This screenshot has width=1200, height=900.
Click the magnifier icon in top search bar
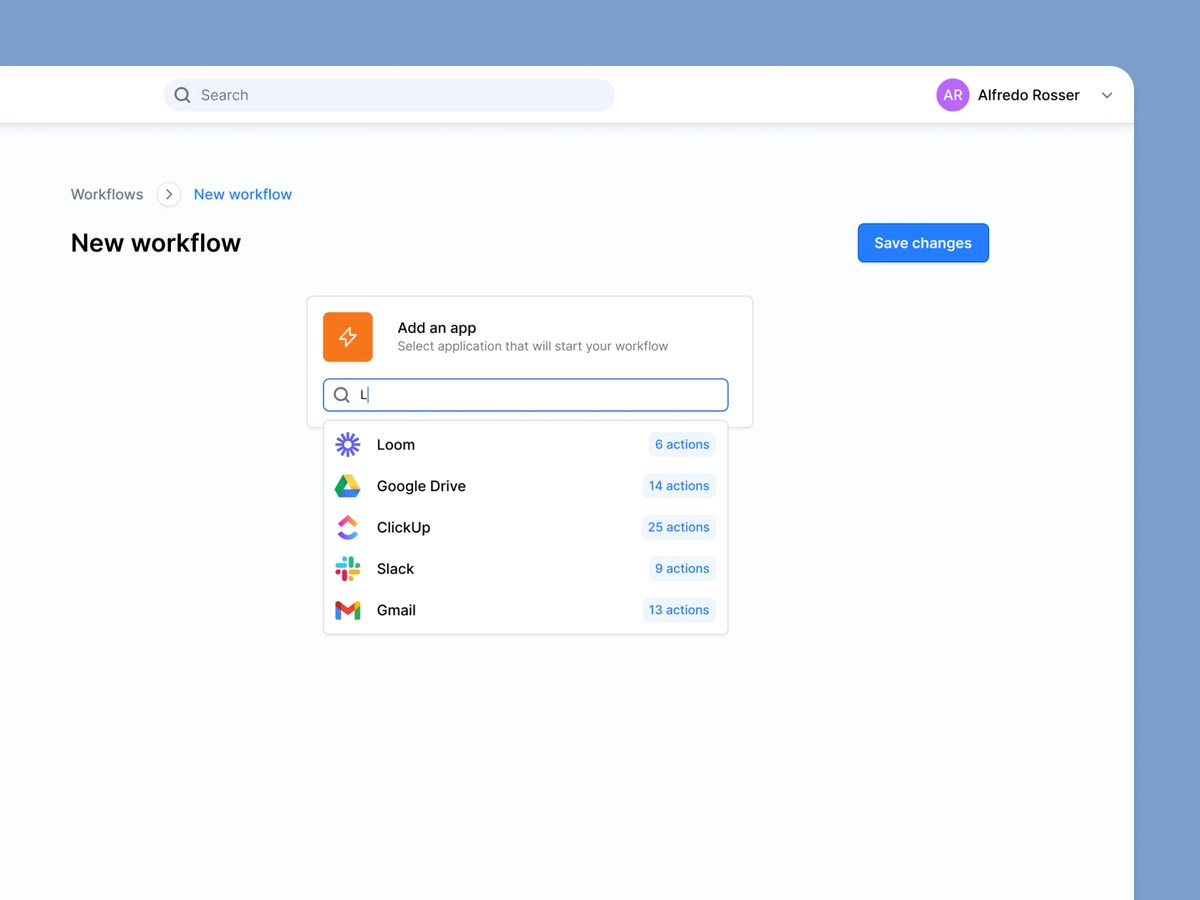182,95
